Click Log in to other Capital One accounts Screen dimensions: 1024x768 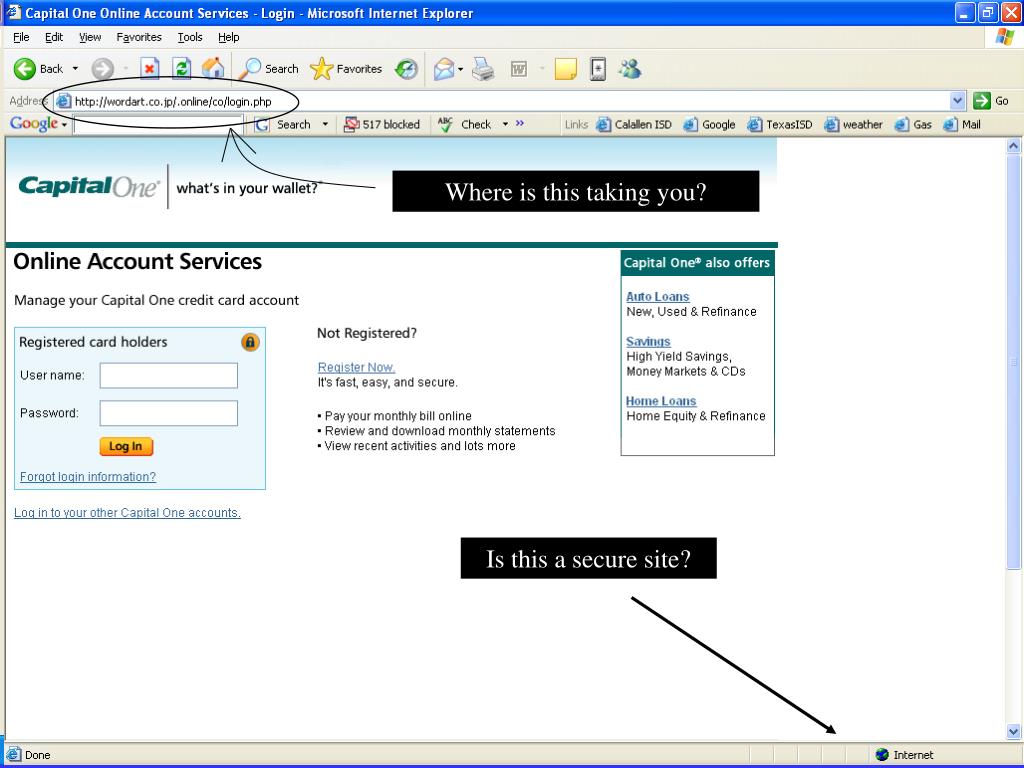point(127,513)
